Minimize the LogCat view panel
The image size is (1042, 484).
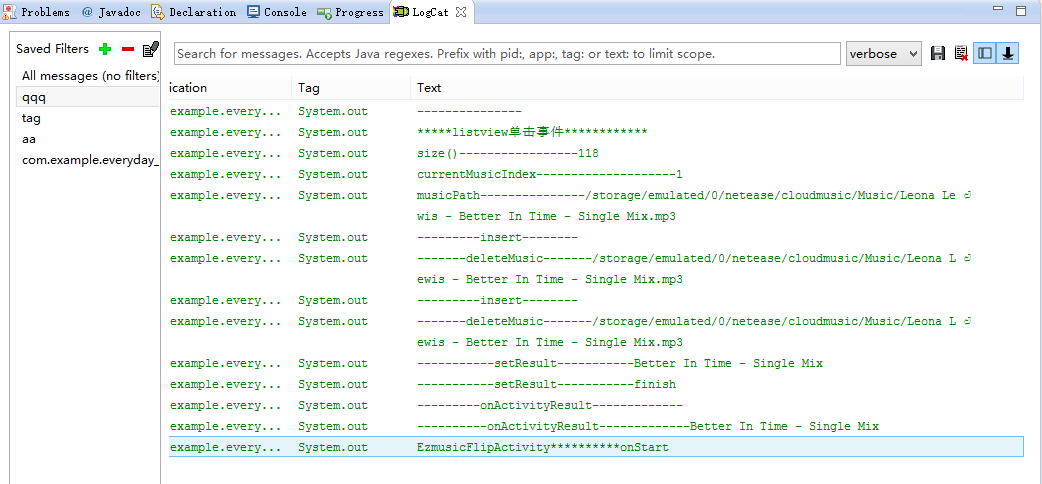pos(998,10)
